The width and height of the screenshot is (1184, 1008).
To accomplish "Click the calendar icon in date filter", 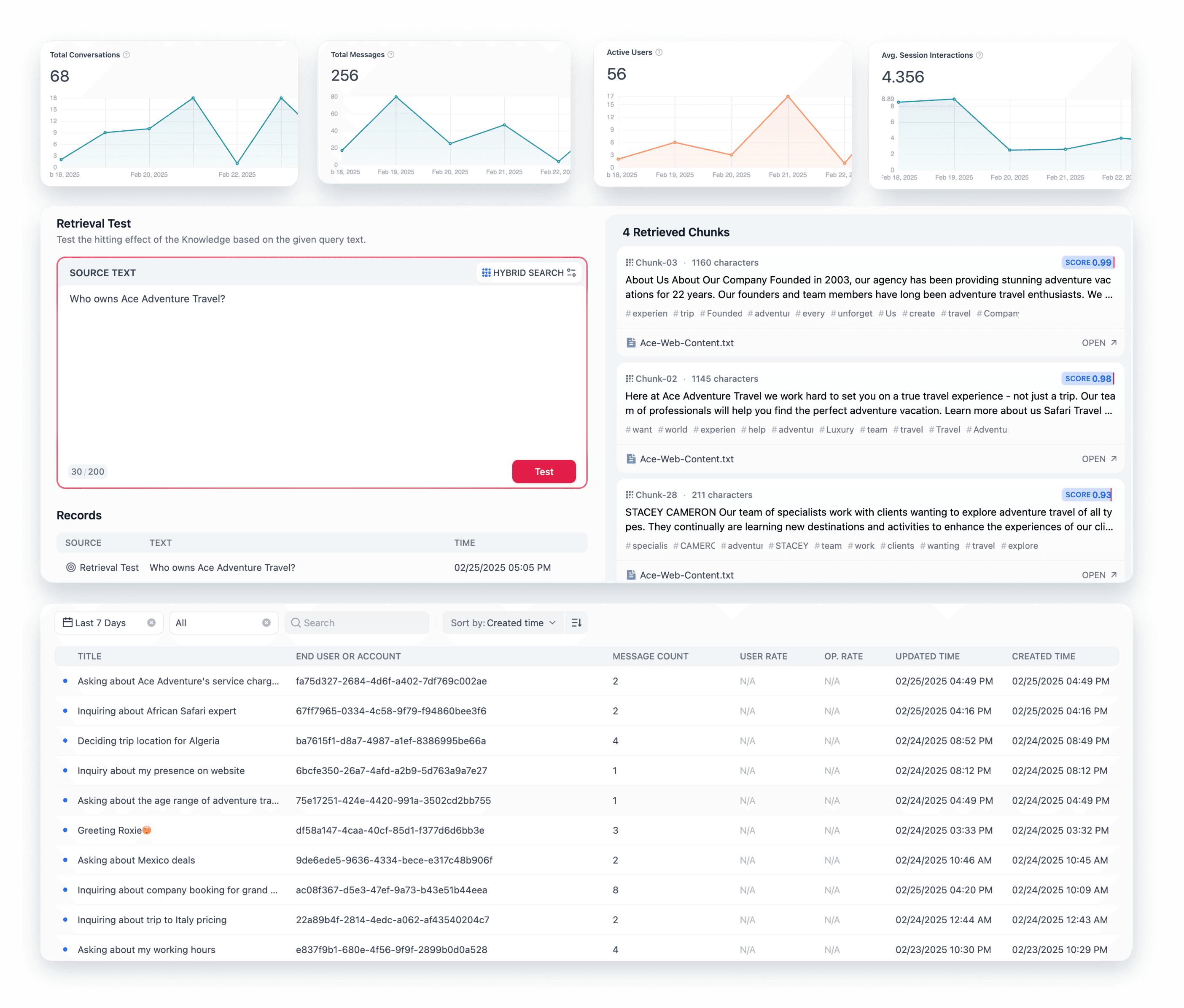I will (67, 622).
